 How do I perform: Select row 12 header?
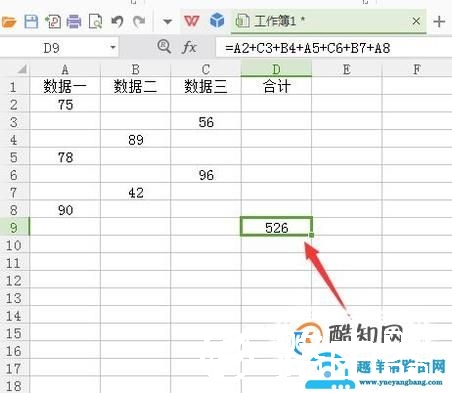click(14, 281)
